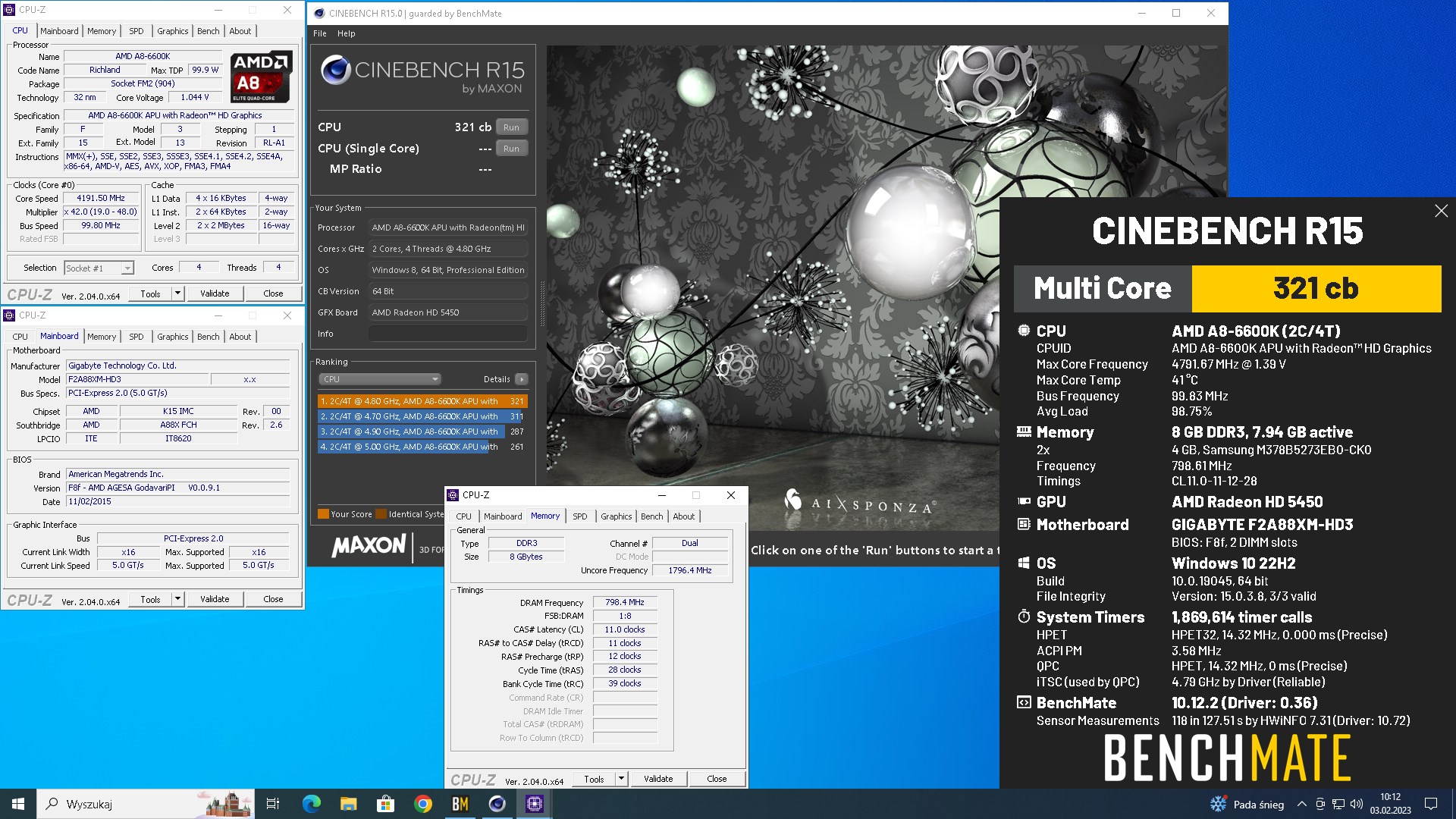Open CPU tab in Memory CPU-Z window

click(464, 516)
